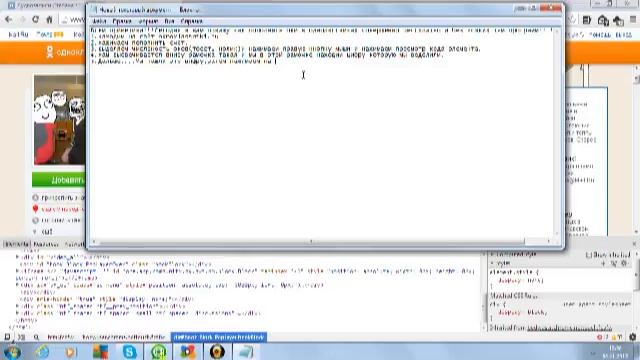Screen dimensions: 640x360
Task: Open DevTools settings gear icon
Action: tap(632, 337)
